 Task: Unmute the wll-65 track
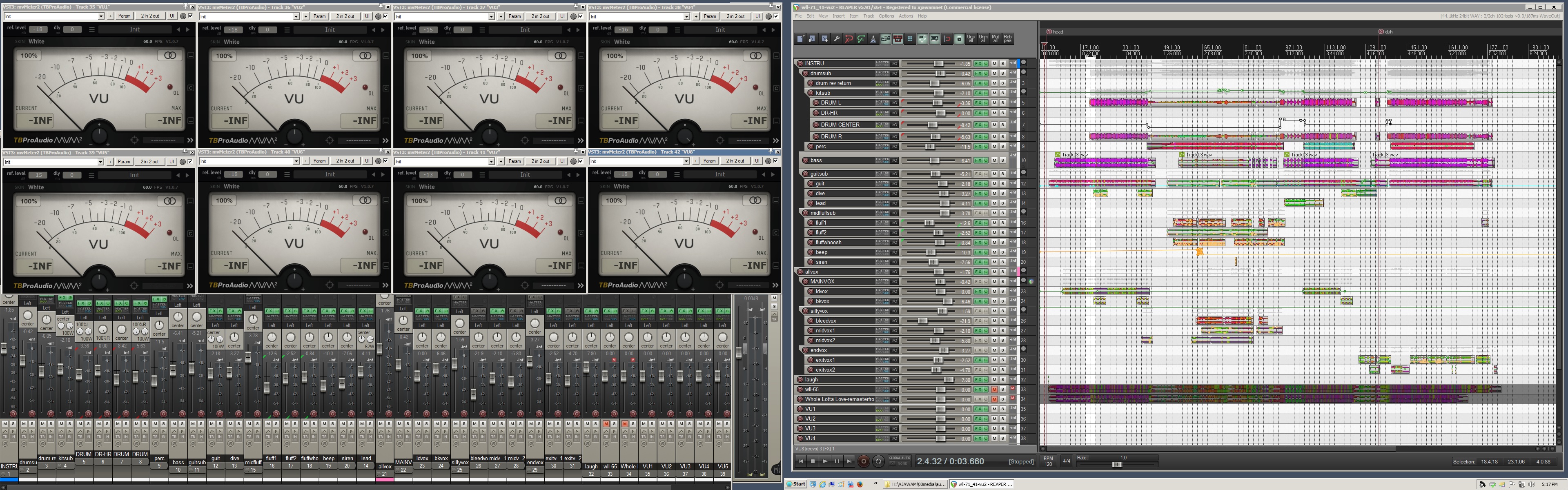coord(995,389)
